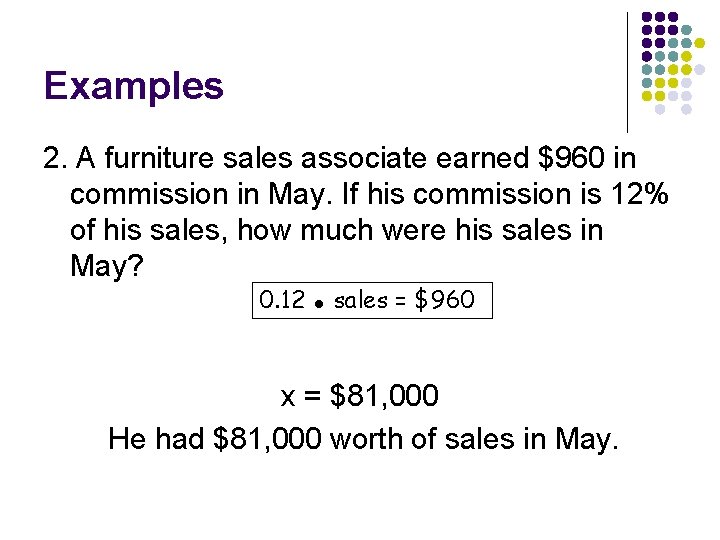Click the word sales inside the equation box
Screen dimensions: 720x540
360,300
